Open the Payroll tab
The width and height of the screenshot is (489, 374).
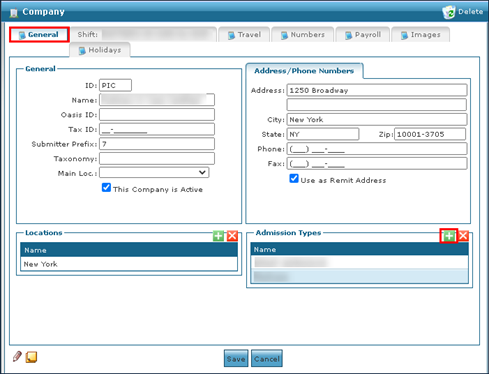coord(363,35)
